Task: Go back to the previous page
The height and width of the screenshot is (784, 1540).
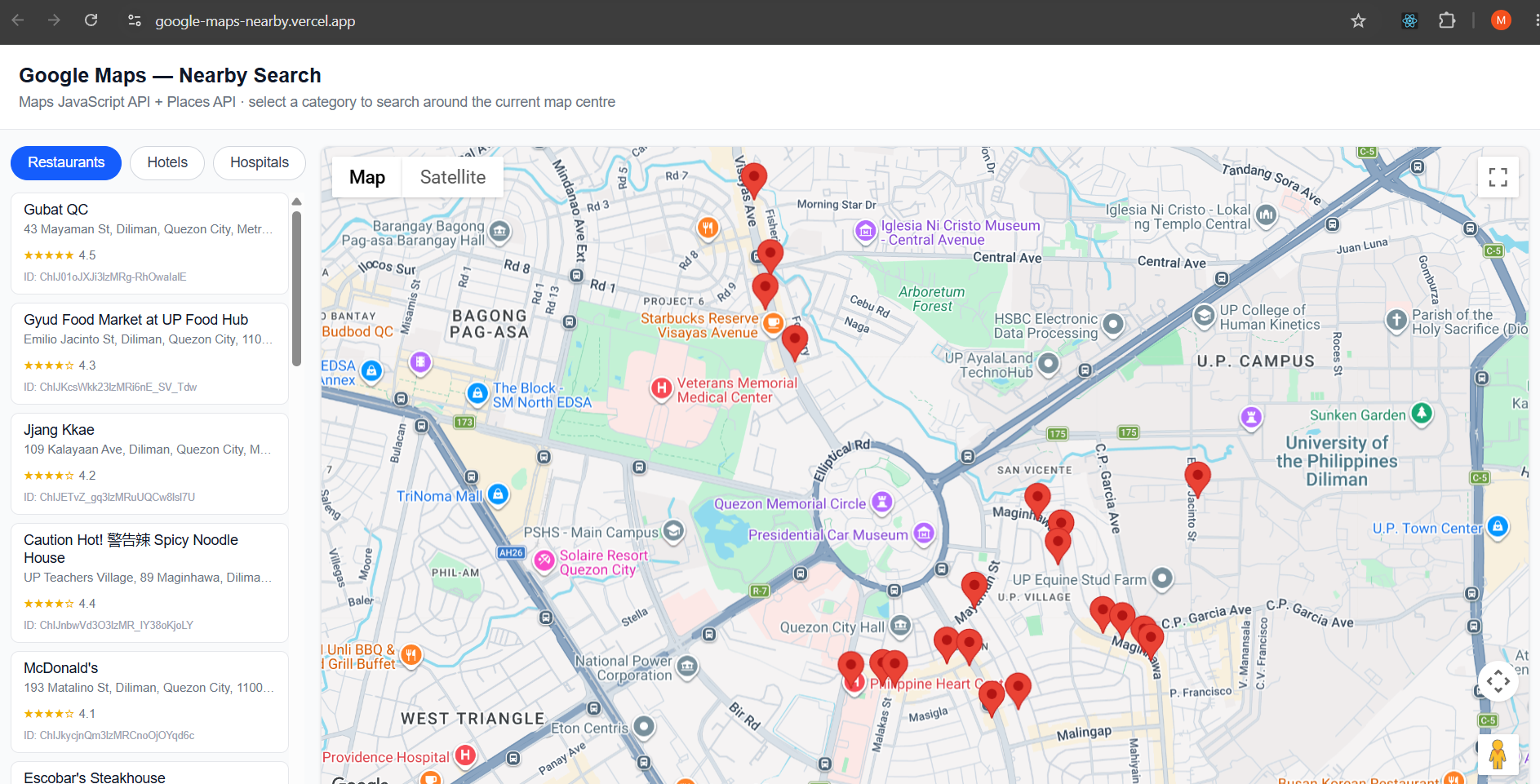Action: [x=18, y=20]
